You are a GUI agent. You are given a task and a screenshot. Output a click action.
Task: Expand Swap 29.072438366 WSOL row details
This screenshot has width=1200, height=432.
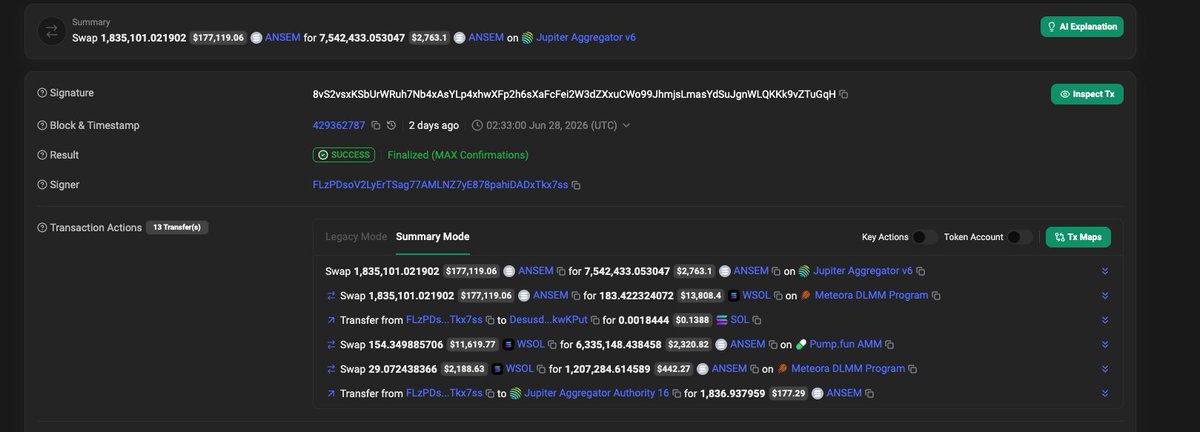1105,369
